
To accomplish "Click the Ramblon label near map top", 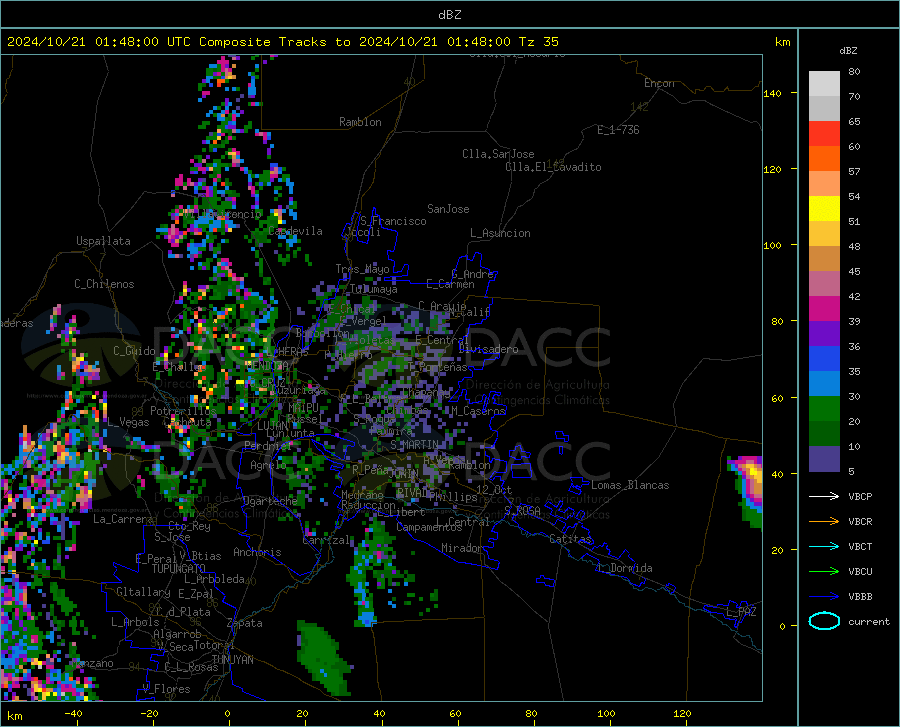I will pos(360,122).
